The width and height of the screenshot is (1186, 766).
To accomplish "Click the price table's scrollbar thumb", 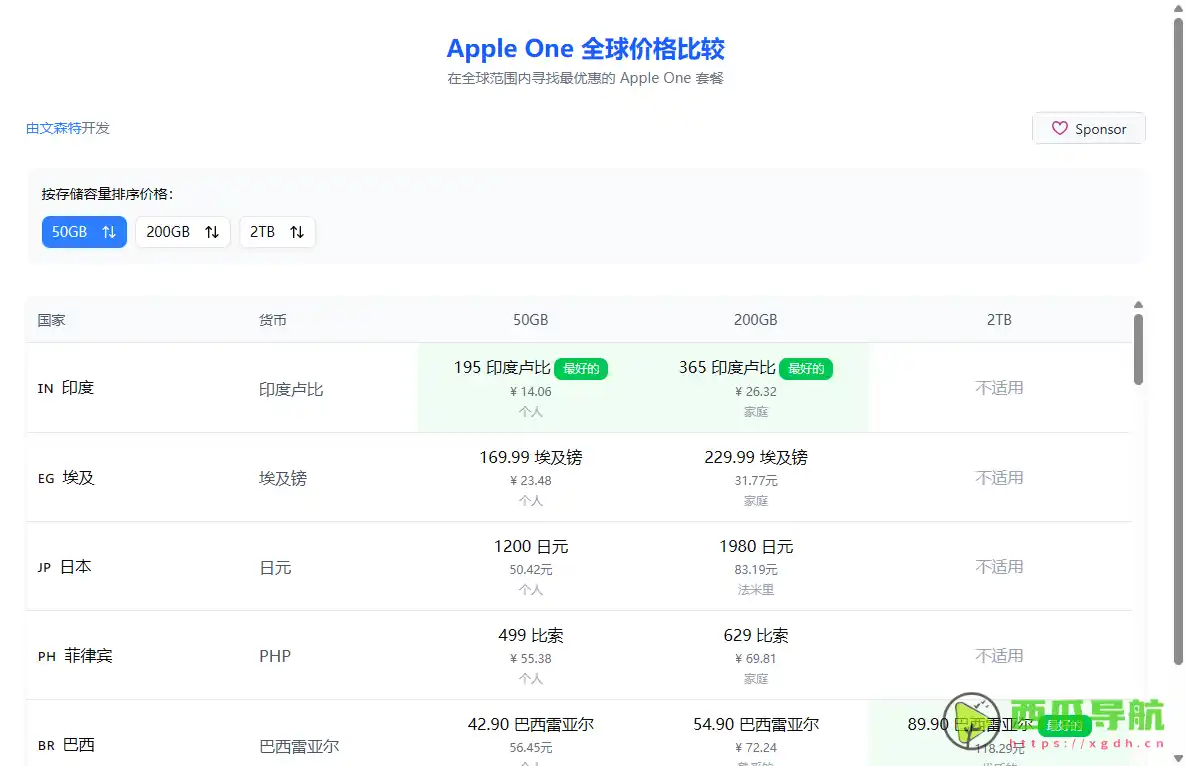I will click(1138, 349).
